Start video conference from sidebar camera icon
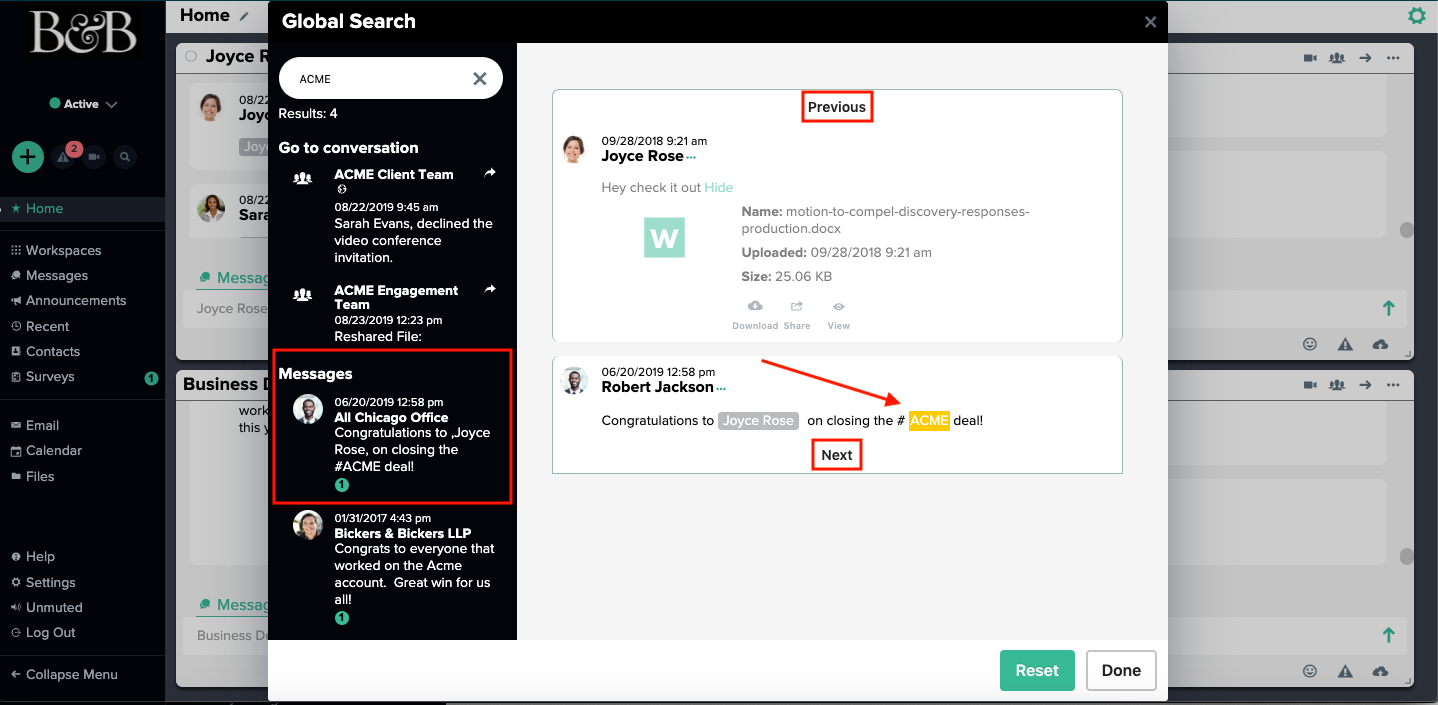Viewport: 1438px width, 705px height. tap(95, 157)
